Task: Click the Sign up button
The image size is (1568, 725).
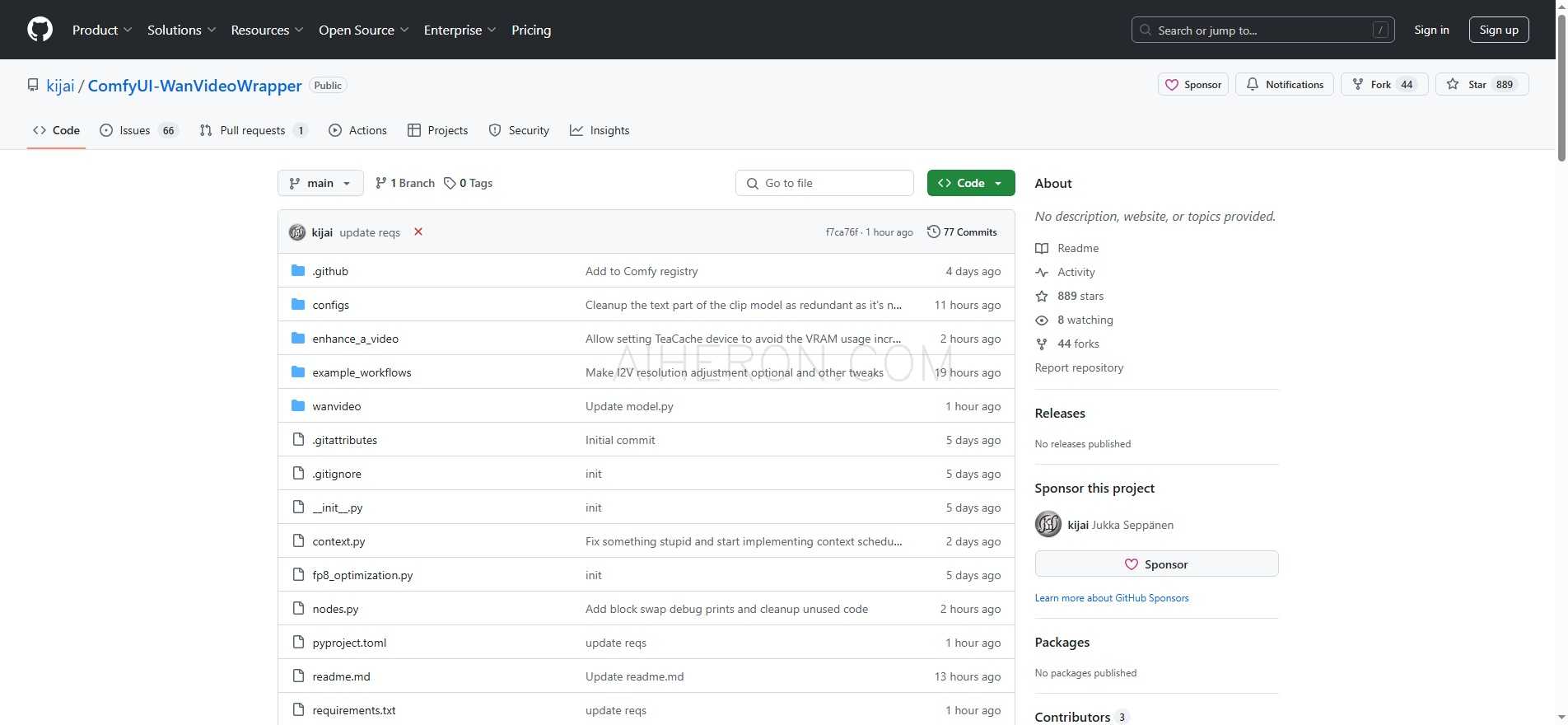Action: [x=1499, y=30]
